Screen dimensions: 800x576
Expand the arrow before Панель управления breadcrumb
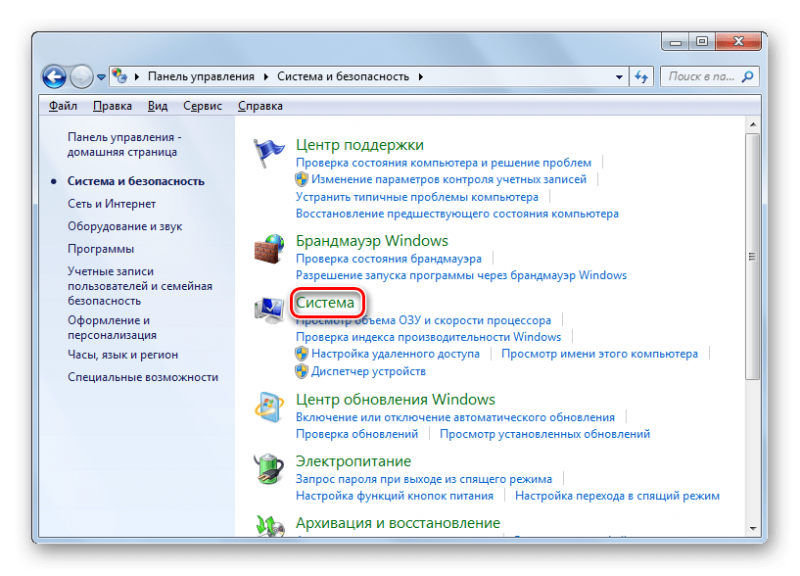point(137,77)
